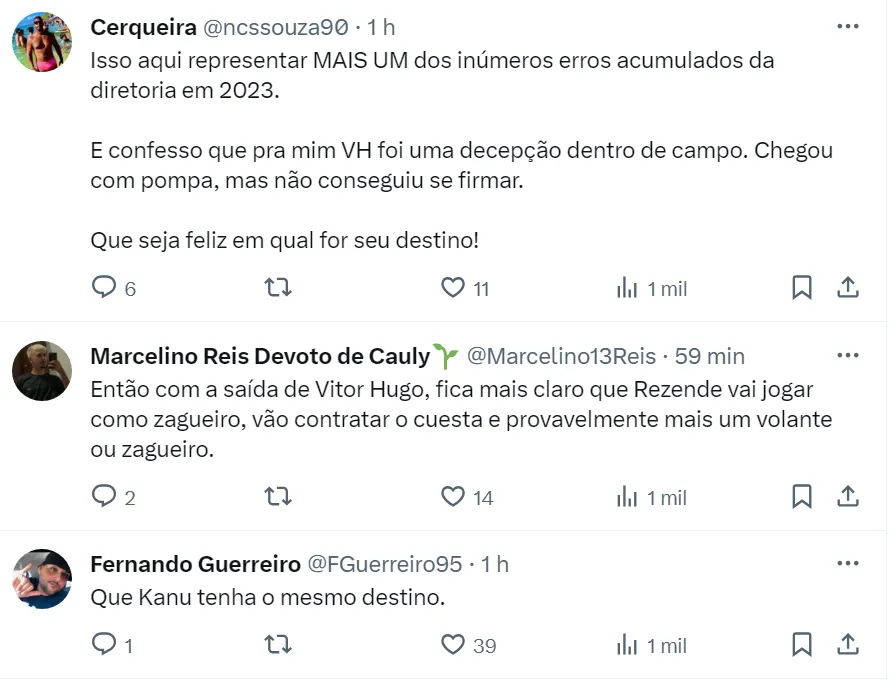View analytics of Cerqueira's tweet

coord(627,288)
